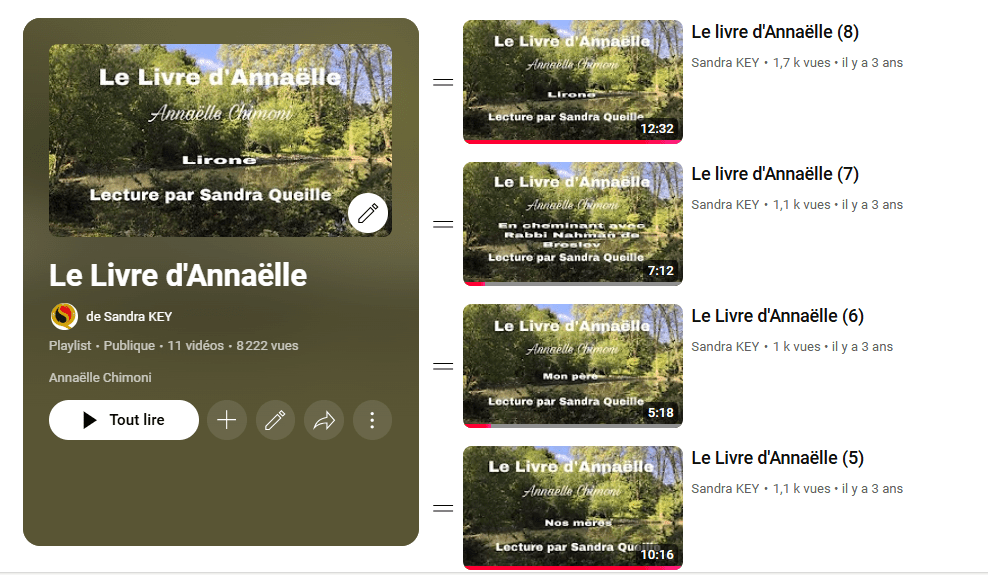
Task: Click the share arrow icon
Action: (x=324, y=420)
